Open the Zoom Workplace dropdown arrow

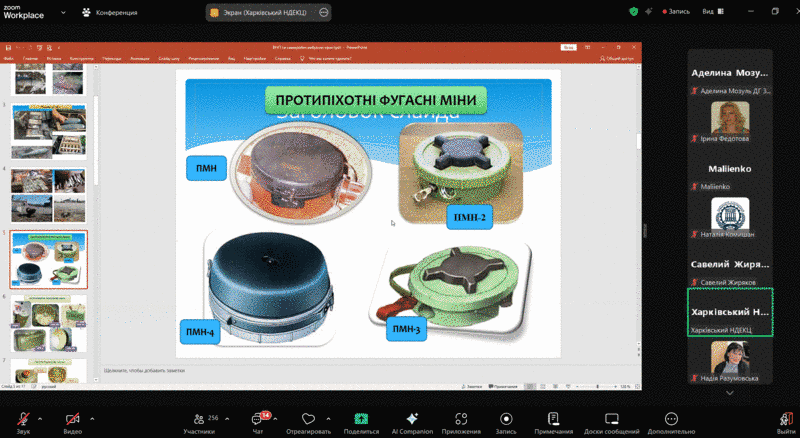pos(63,12)
